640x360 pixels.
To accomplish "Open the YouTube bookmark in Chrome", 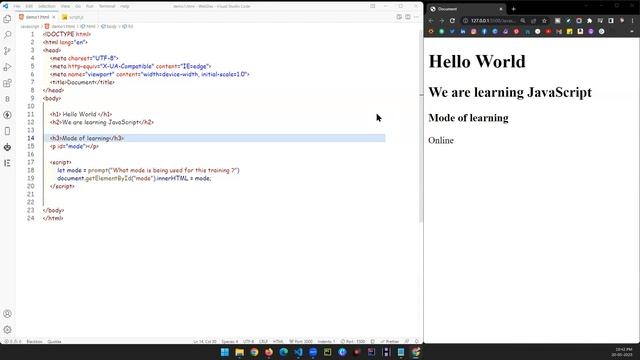I will coord(548,31).
